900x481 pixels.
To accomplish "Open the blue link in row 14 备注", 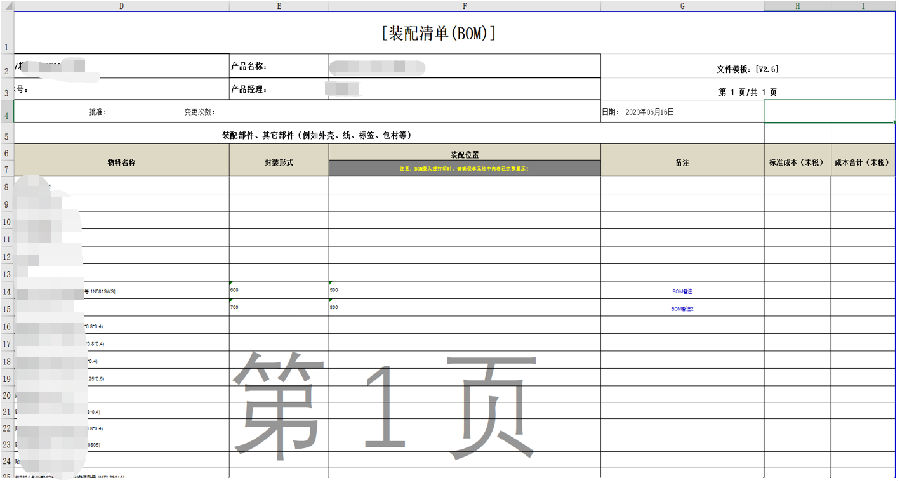I will click(x=682, y=292).
